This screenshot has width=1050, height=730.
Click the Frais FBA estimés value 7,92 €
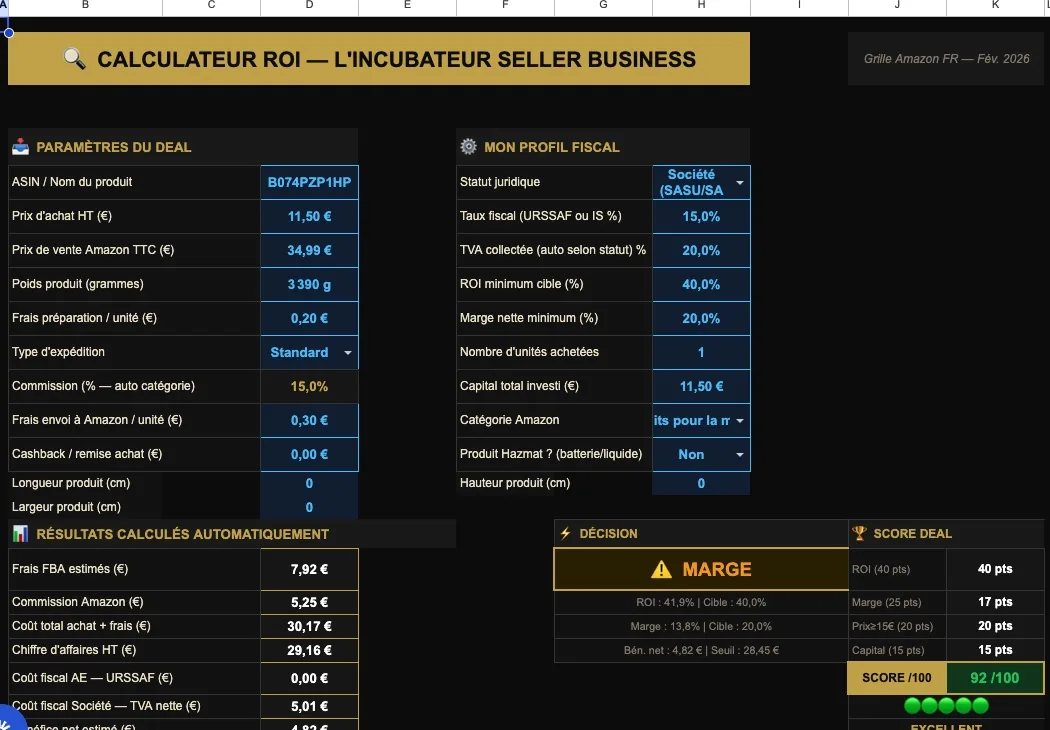[x=309, y=569]
